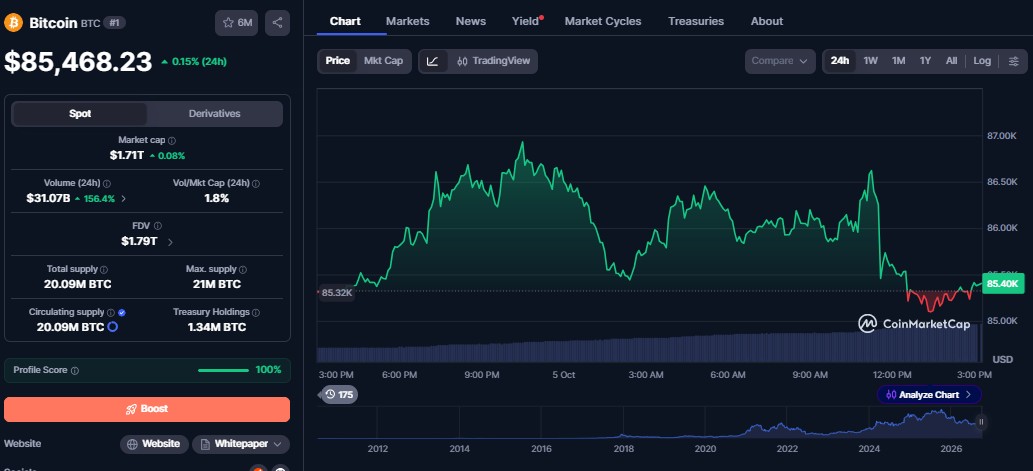Viewport: 1033px width, 471px height.
Task: Open the Chart tab
Action: pyautogui.click(x=345, y=21)
